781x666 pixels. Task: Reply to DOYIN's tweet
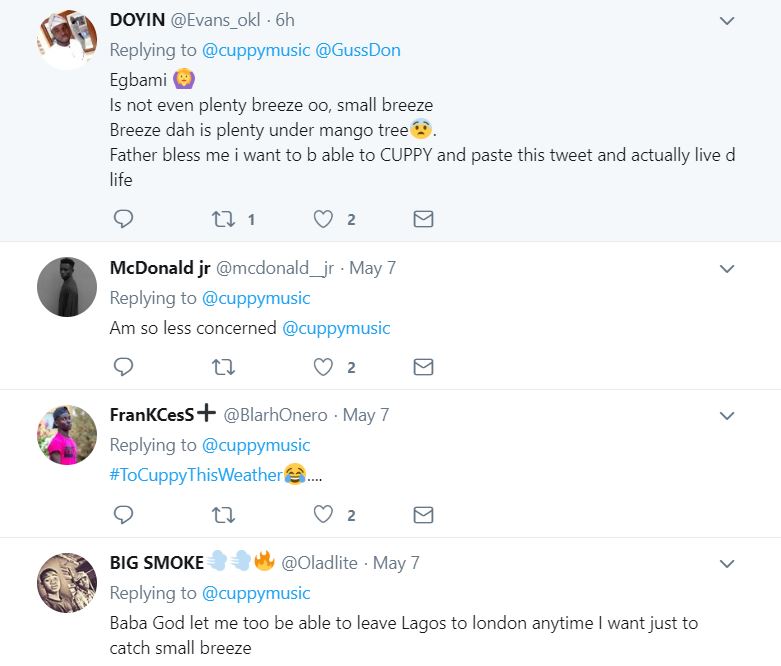[123, 219]
